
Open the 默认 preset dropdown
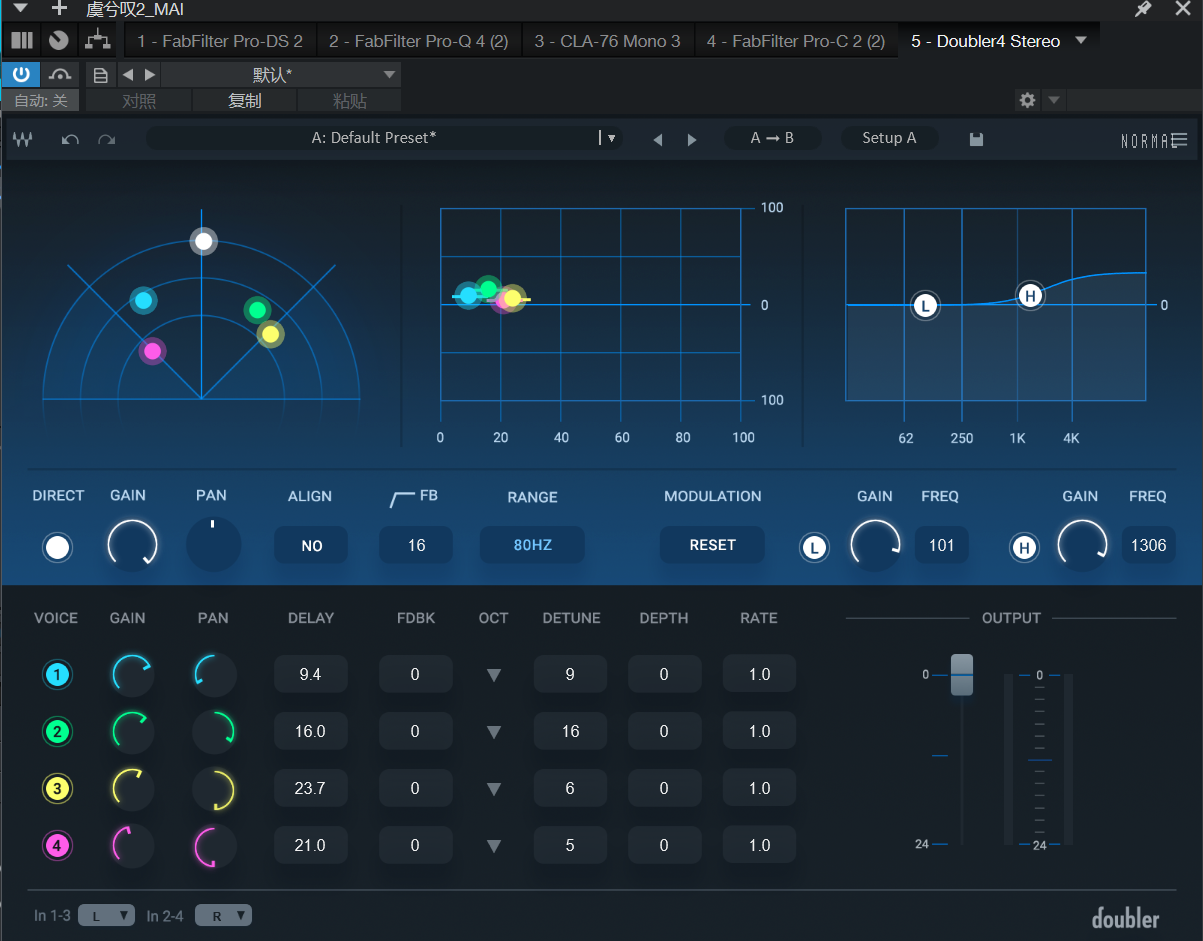point(280,75)
